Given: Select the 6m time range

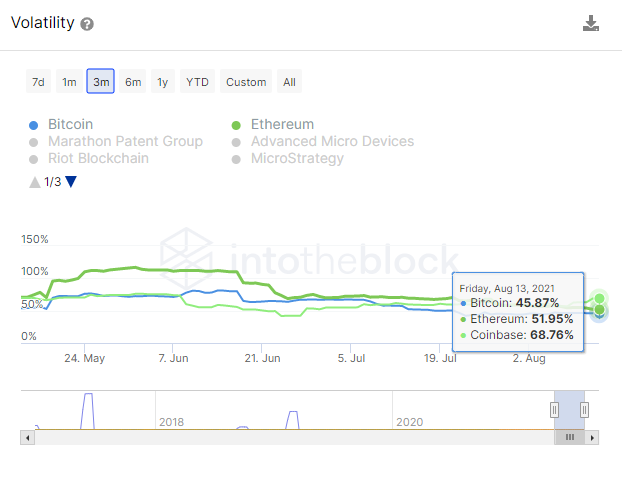Looking at the screenshot, I should [x=133, y=82].
